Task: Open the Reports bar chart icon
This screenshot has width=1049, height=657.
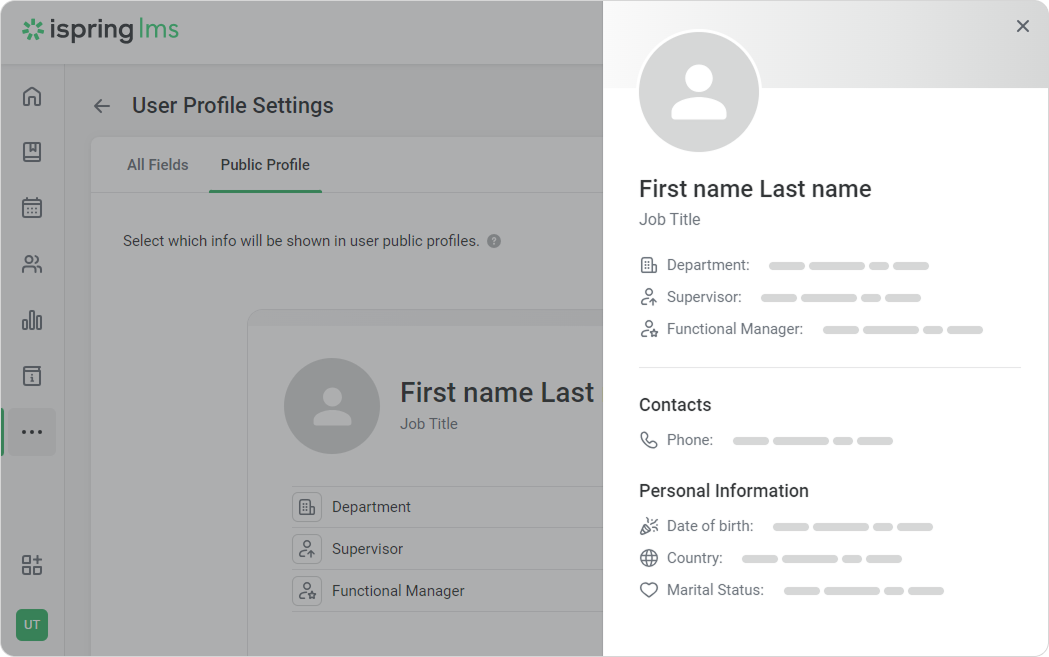Action: pos(32,320)
